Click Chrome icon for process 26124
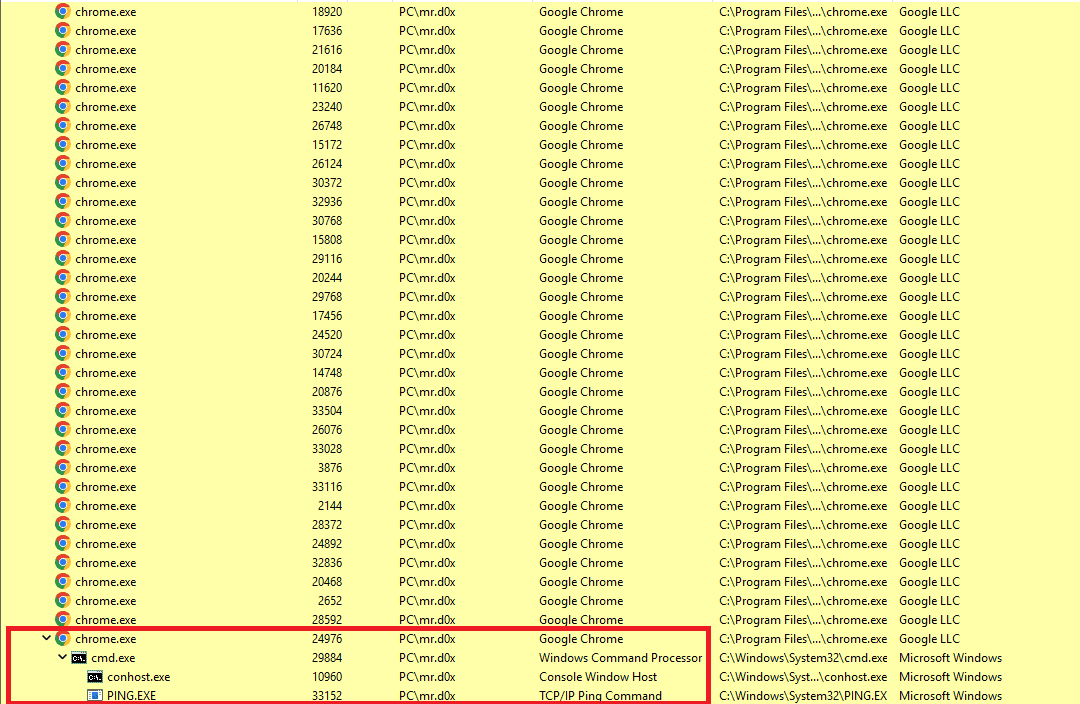 [63, 163]
